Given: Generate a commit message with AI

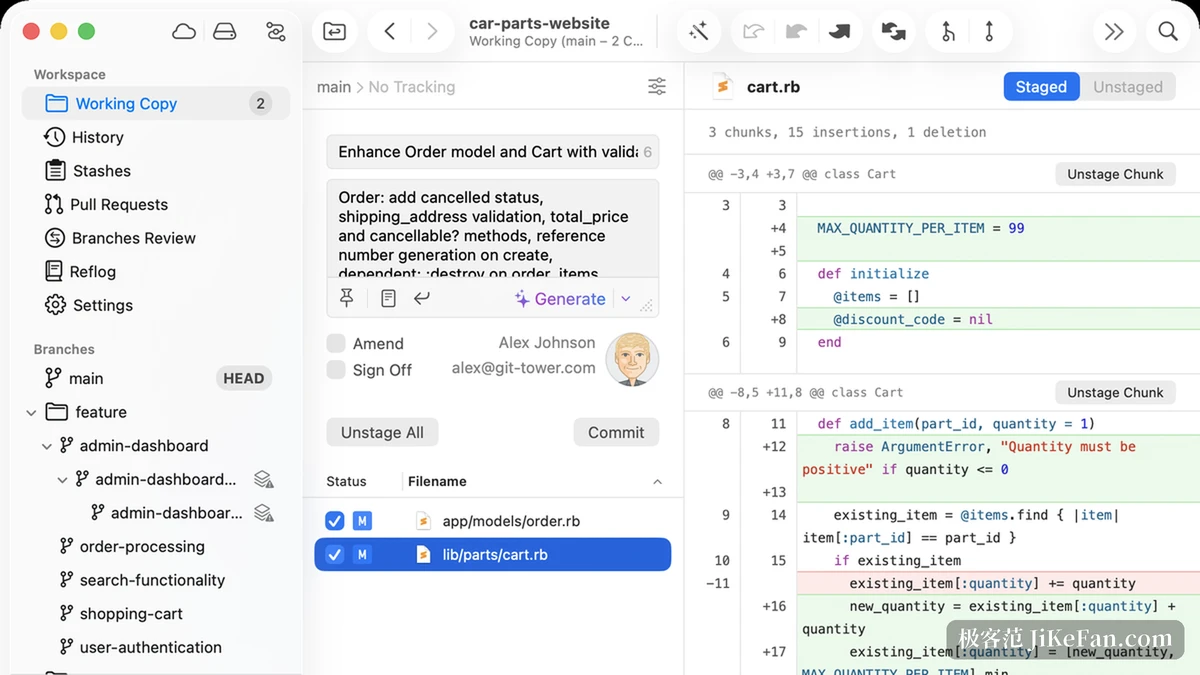Looking at the screenshot, I should (561, 298).
